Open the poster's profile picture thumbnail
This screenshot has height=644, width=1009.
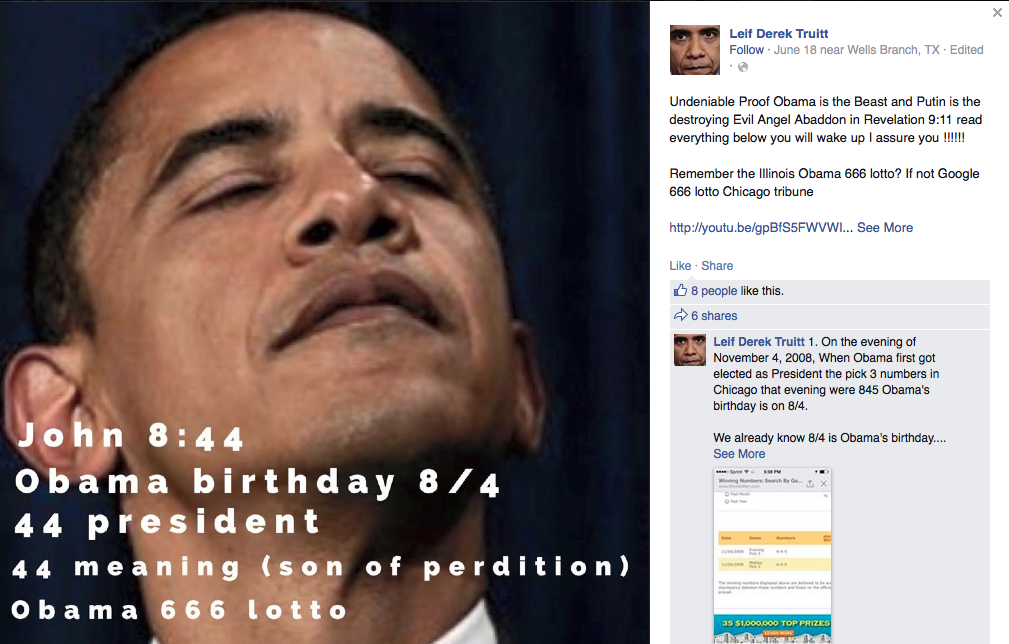click(x=695, y=50)
